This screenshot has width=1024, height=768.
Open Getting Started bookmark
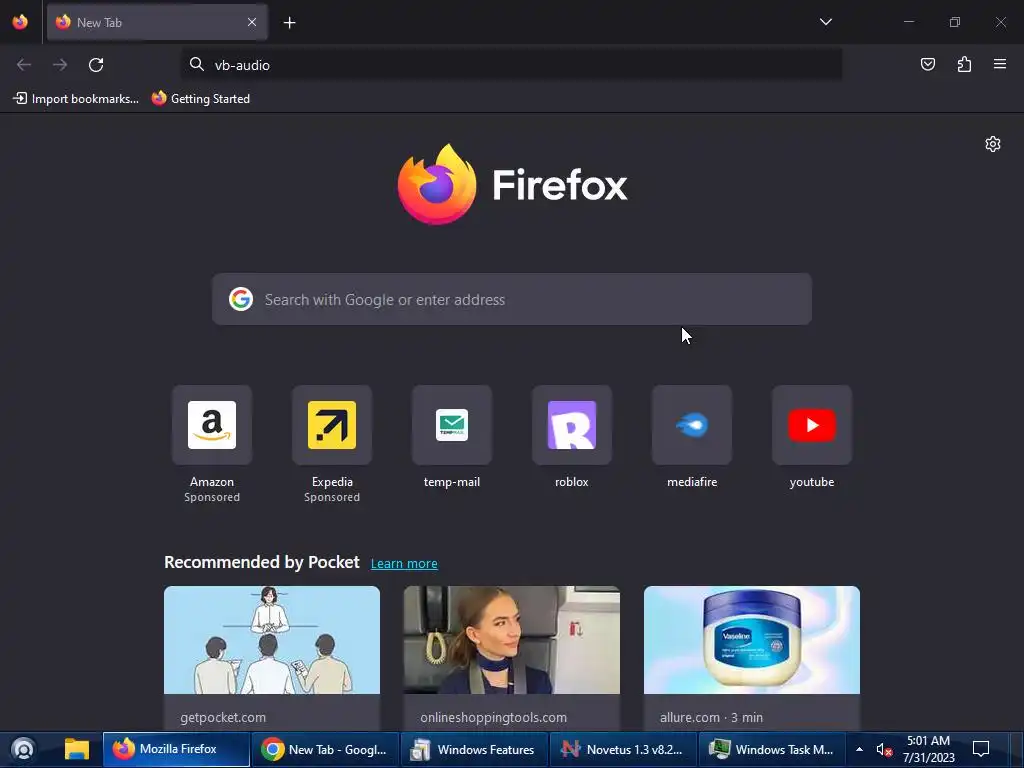click(x=201, y=99)
